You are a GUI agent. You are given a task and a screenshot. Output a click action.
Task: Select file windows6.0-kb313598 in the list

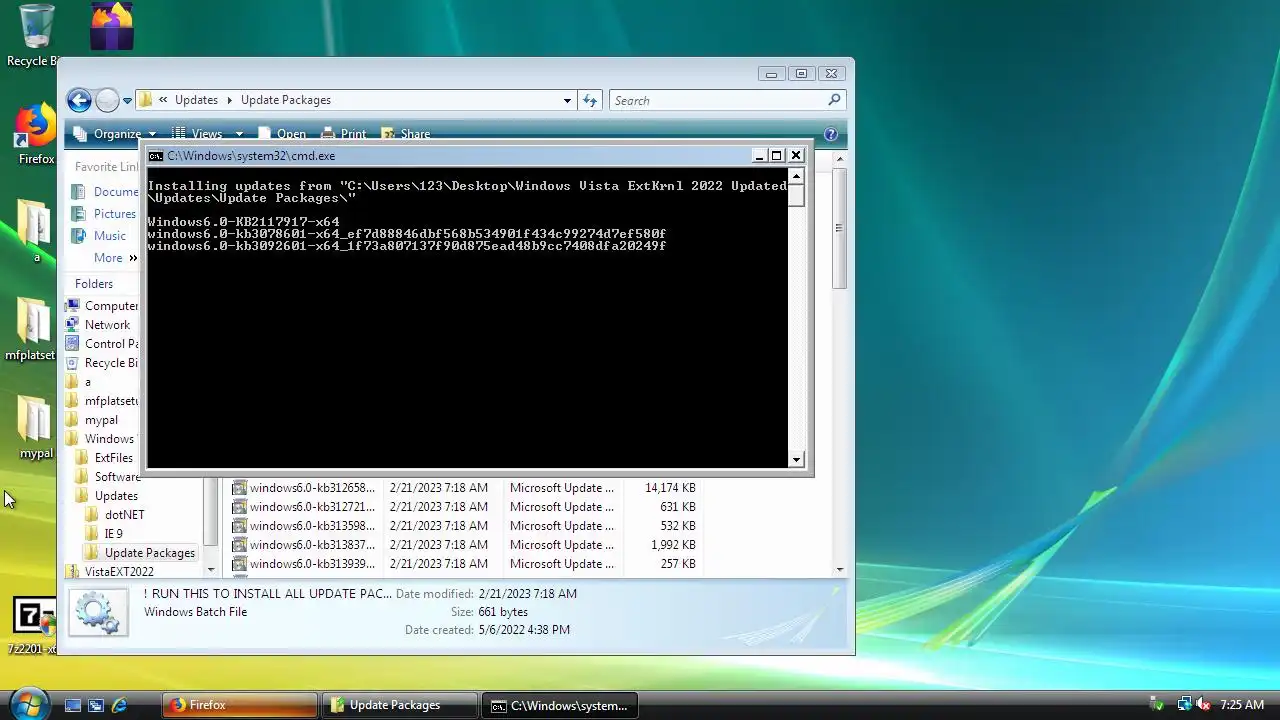click(x=304, y=526)
